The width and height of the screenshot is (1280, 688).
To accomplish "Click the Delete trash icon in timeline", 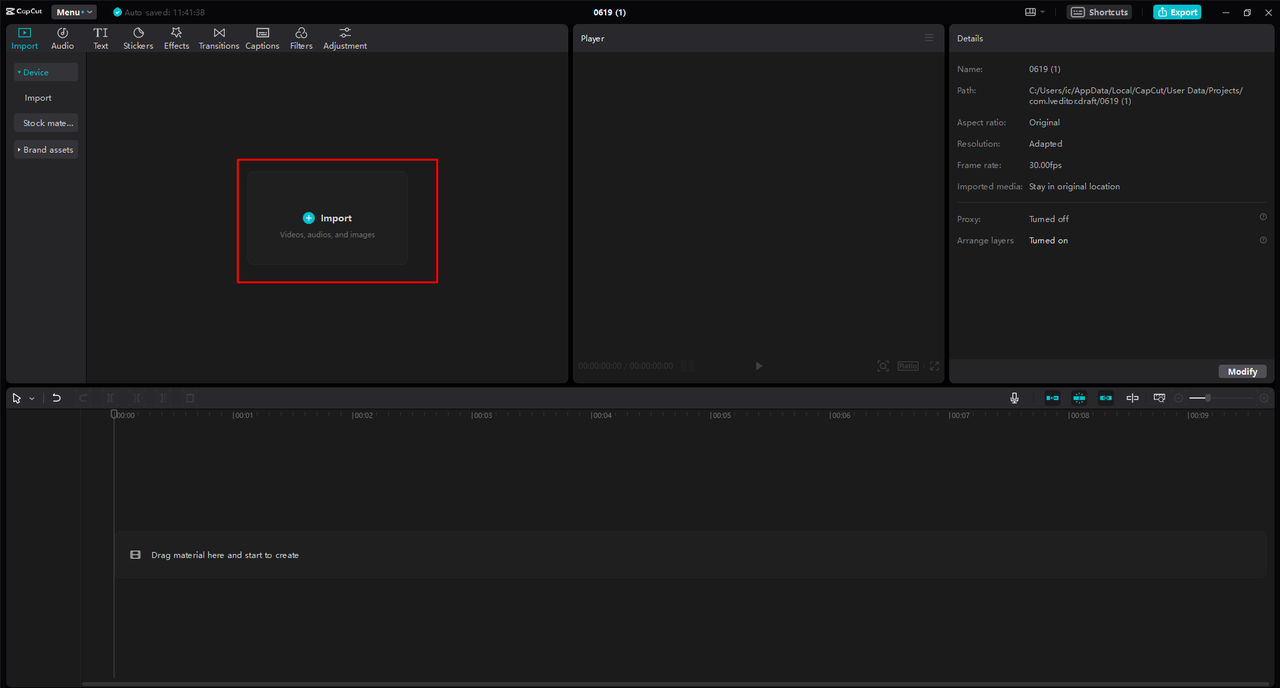I will (190, 398).
